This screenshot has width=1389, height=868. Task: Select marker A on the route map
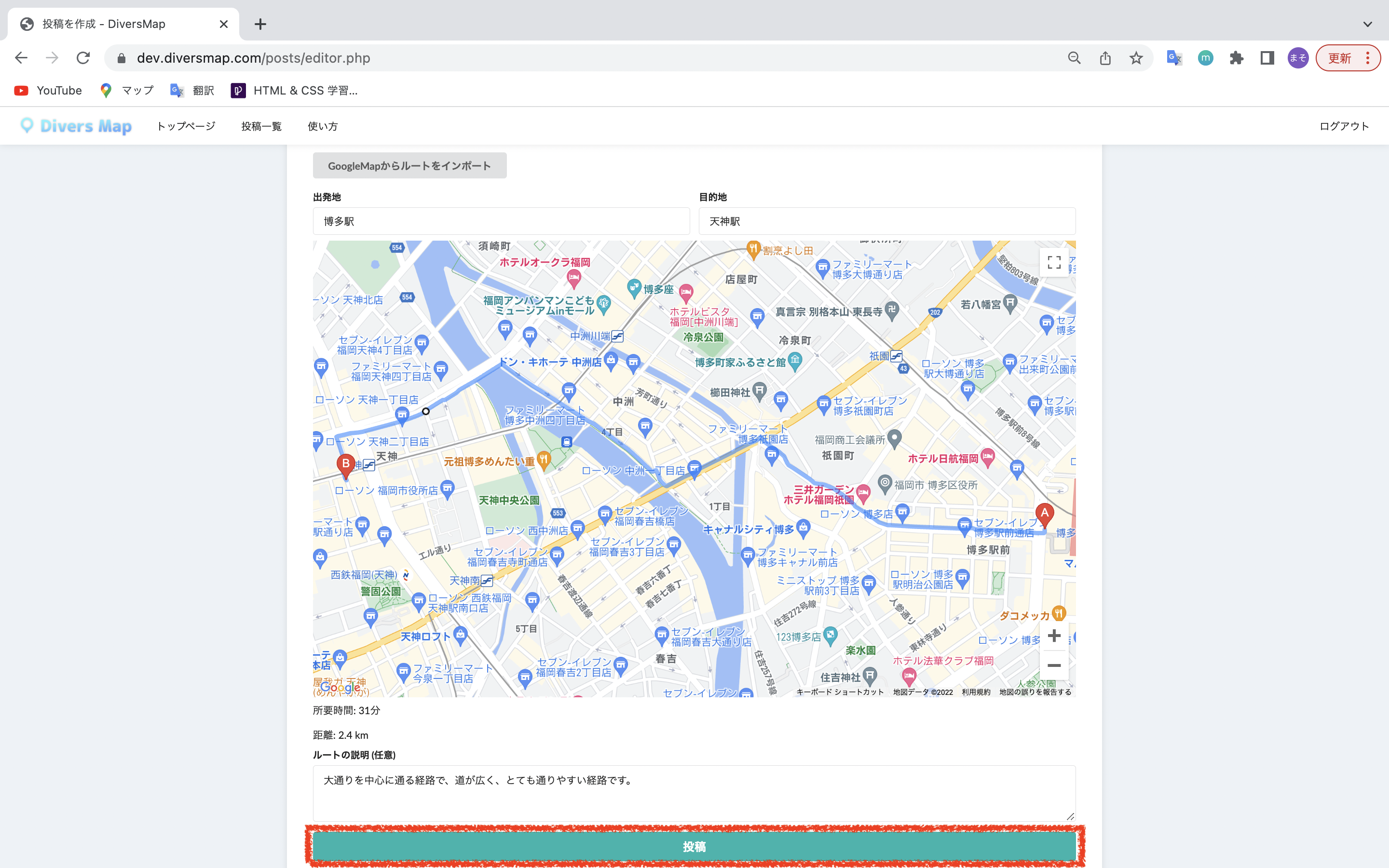(x=1044, y=513)
